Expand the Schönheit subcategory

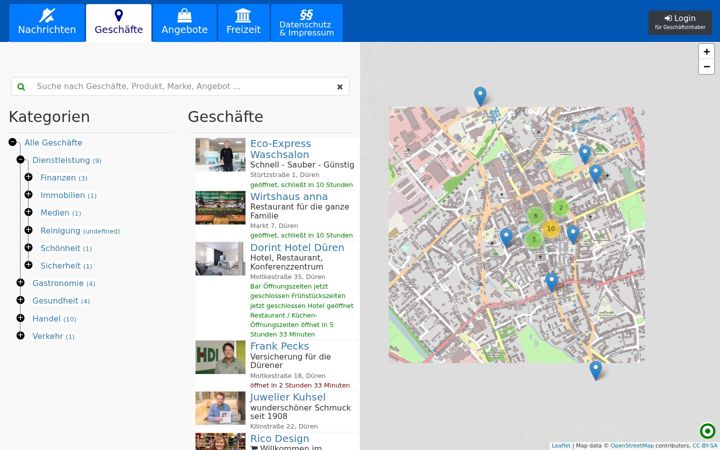pos(28,248)
